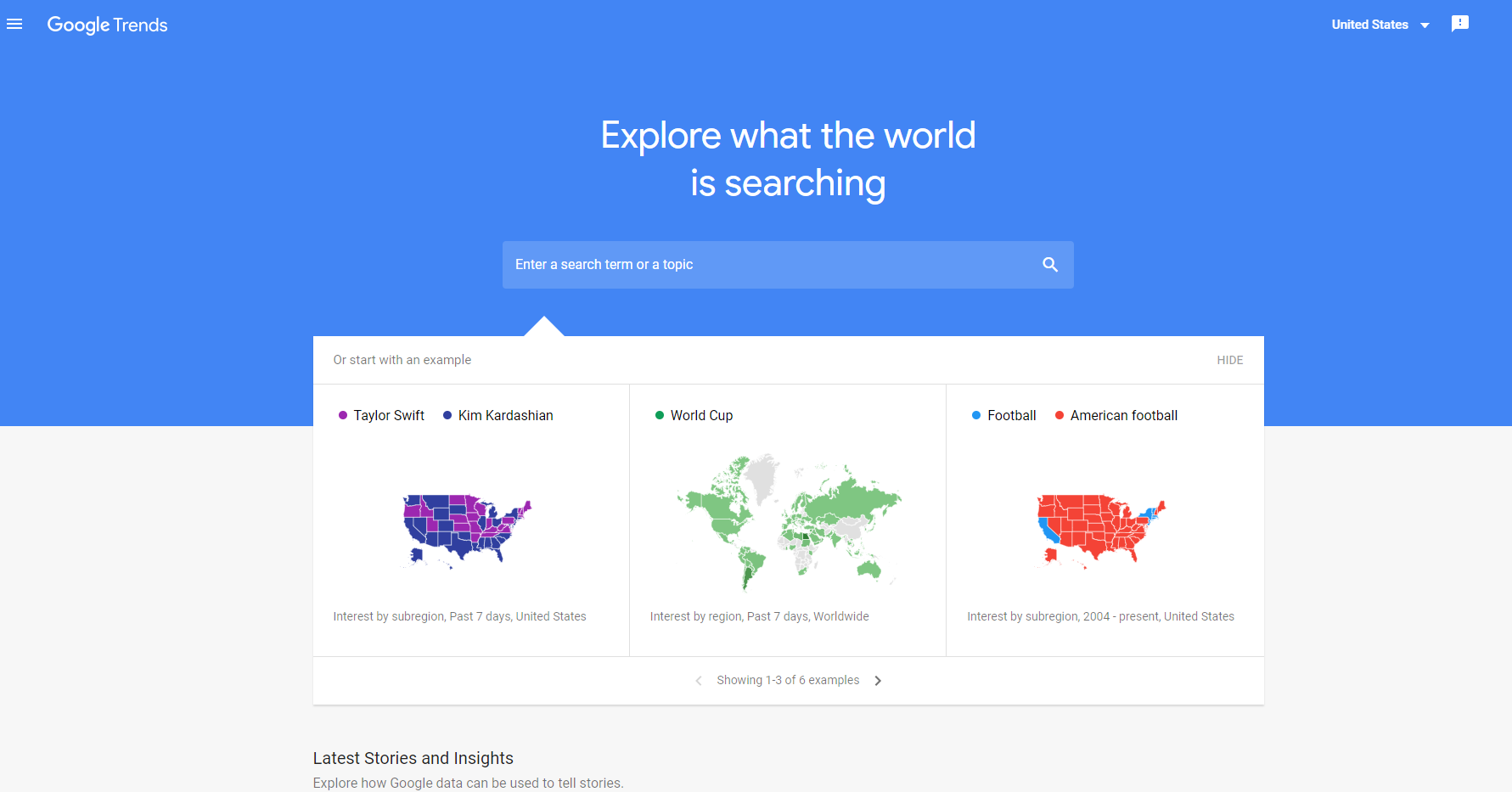Click the World Cup legend label
Image resolution: width=1512 pixels, height=792 pixels.
pos(701,415)
